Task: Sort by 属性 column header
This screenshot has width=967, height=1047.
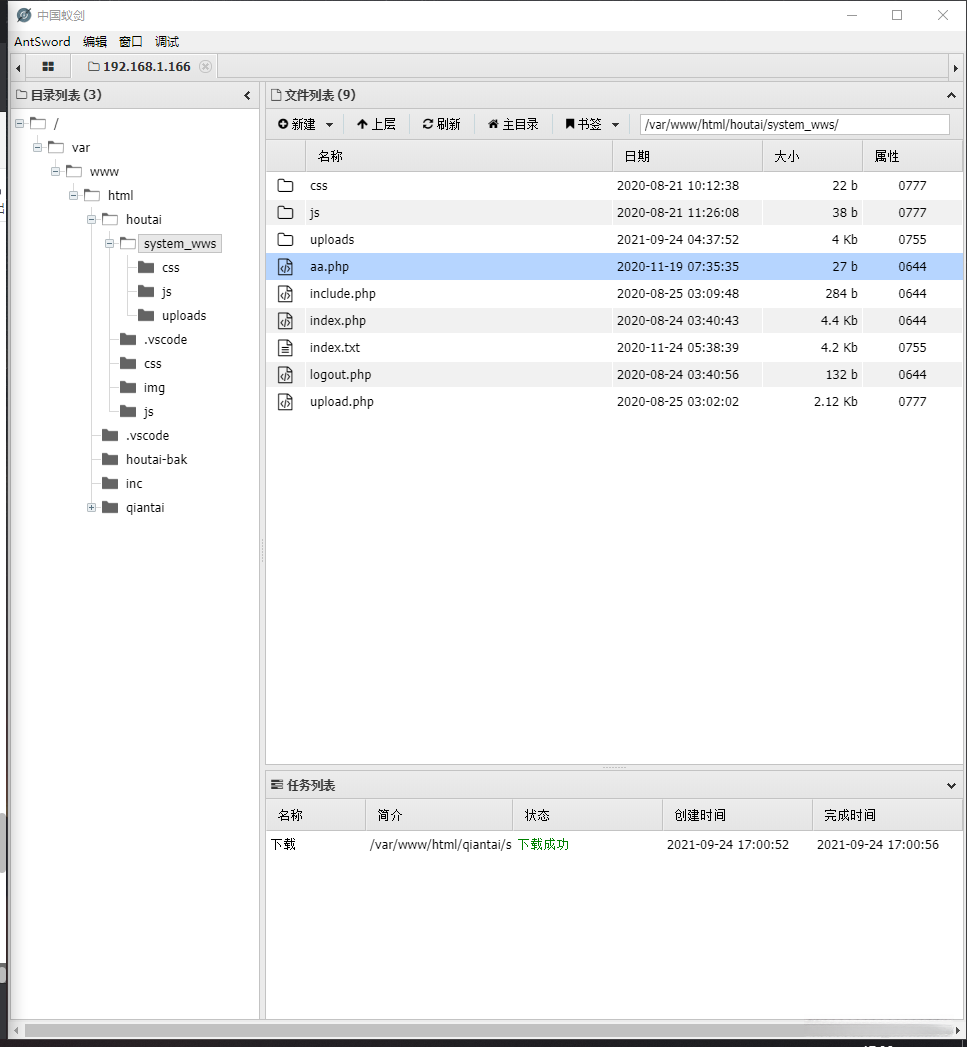Action: (x=912, y=156)
